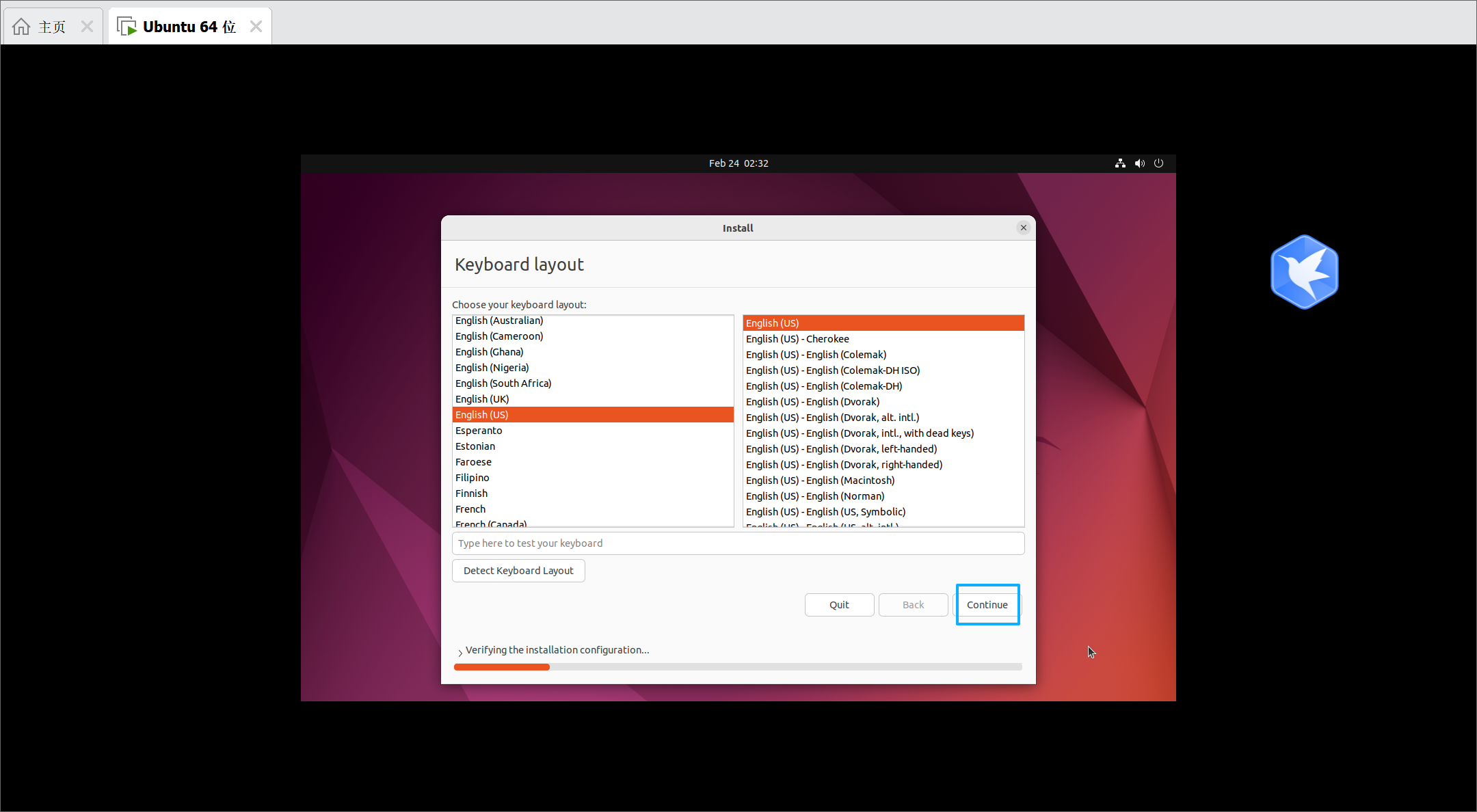Select English (UK) layout
The height and width of the screenshot is (812, 1477).
(x=482, y=399)
